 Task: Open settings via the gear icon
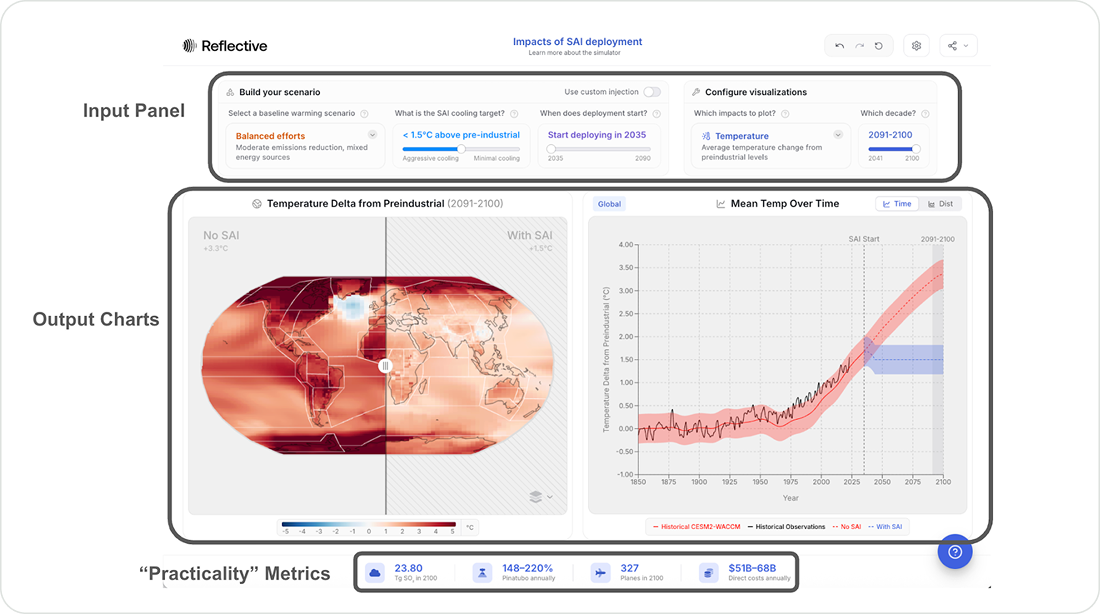916,46
